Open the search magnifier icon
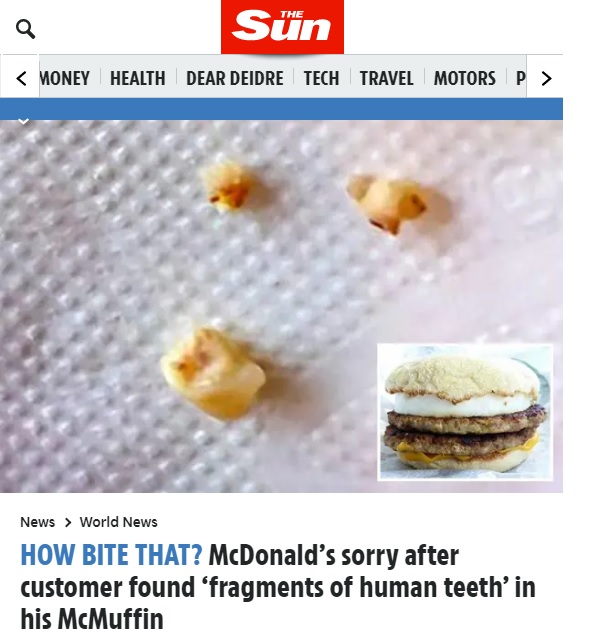Screen dimensions: 600x638 [x=25, y=29]
